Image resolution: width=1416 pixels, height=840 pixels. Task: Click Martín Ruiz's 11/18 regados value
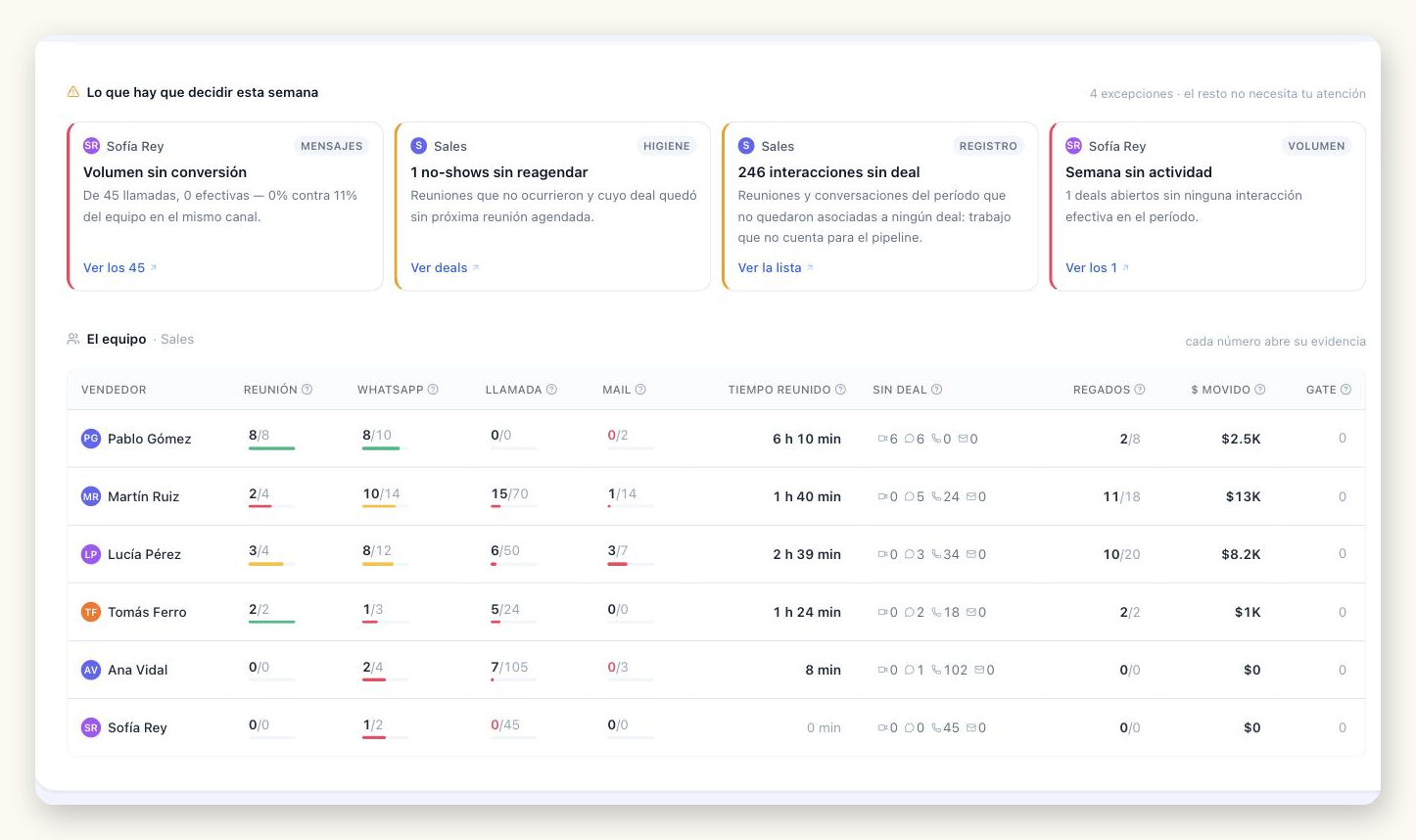tap(1121, 496)
